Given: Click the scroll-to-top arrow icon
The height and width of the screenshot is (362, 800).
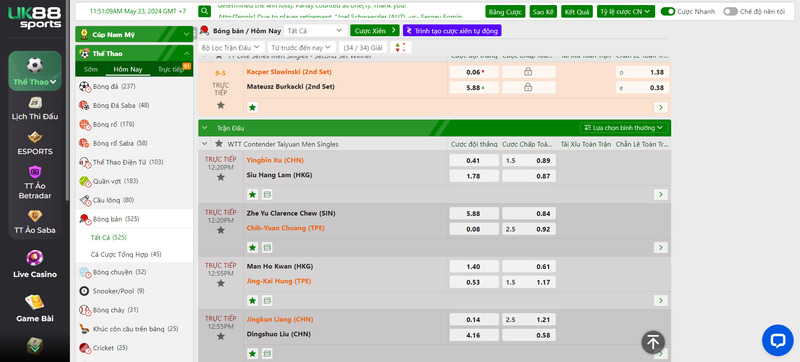Looking at the screenshot, I should tap(653, 343).
